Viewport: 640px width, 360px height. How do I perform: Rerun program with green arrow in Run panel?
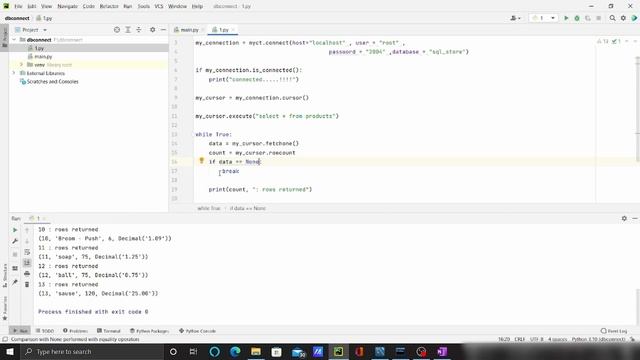15,230
